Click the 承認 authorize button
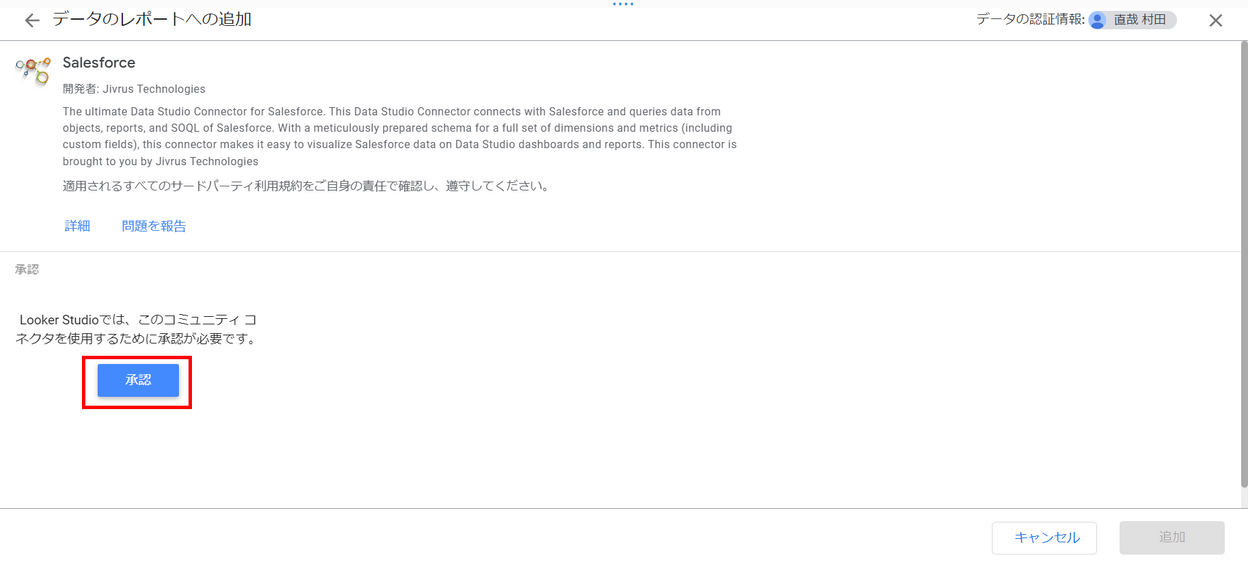Screen dimensions: 1248x562 pyautogui.click(x=138, y=380)
